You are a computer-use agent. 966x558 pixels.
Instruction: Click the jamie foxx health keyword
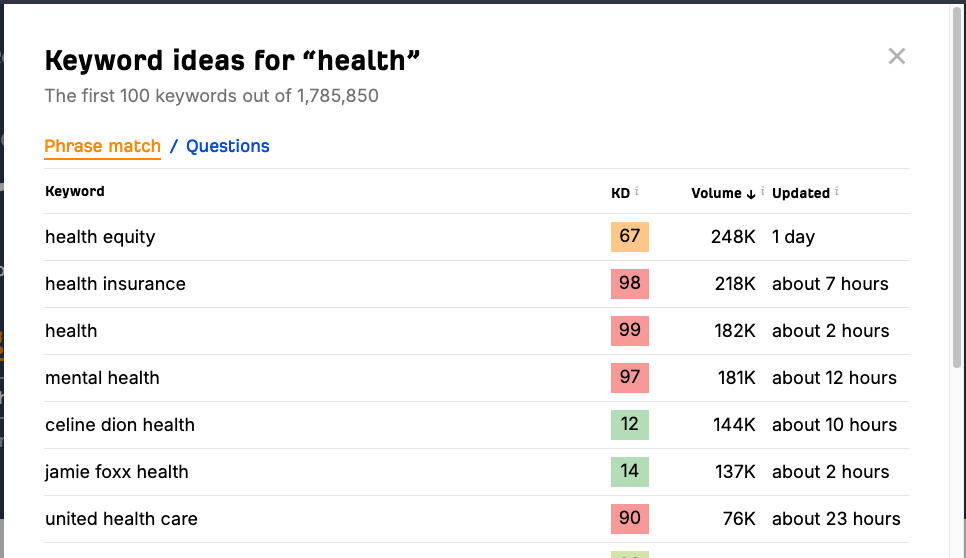[x=117, y=472]
